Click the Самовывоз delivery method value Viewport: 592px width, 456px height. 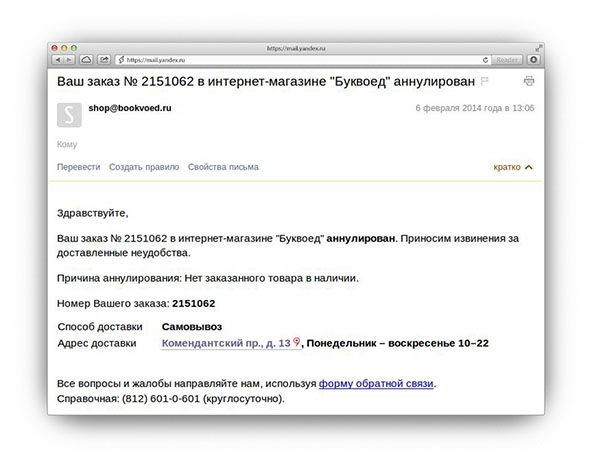[x=192, y=327]
